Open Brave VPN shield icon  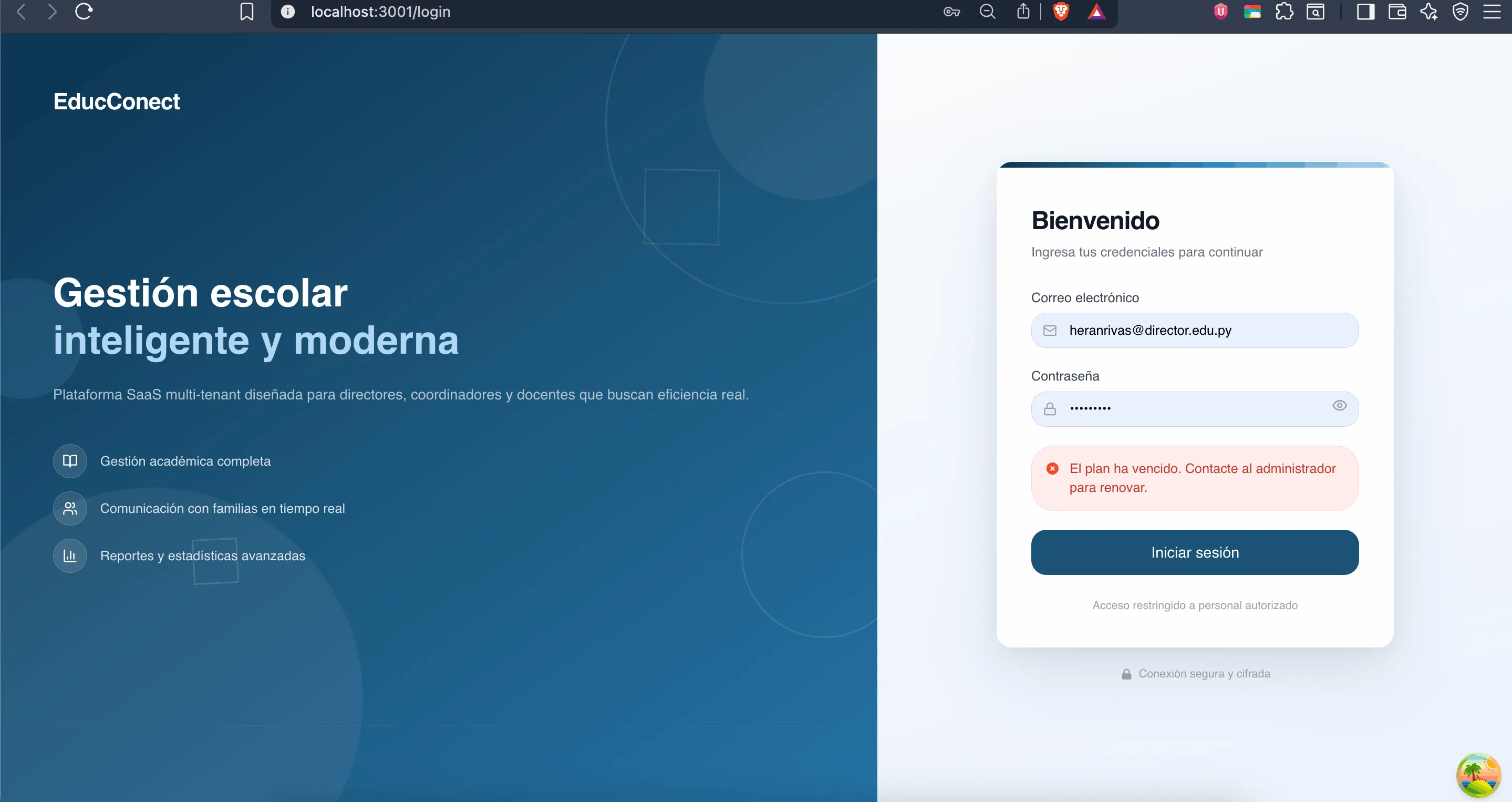coord(1461,12)
